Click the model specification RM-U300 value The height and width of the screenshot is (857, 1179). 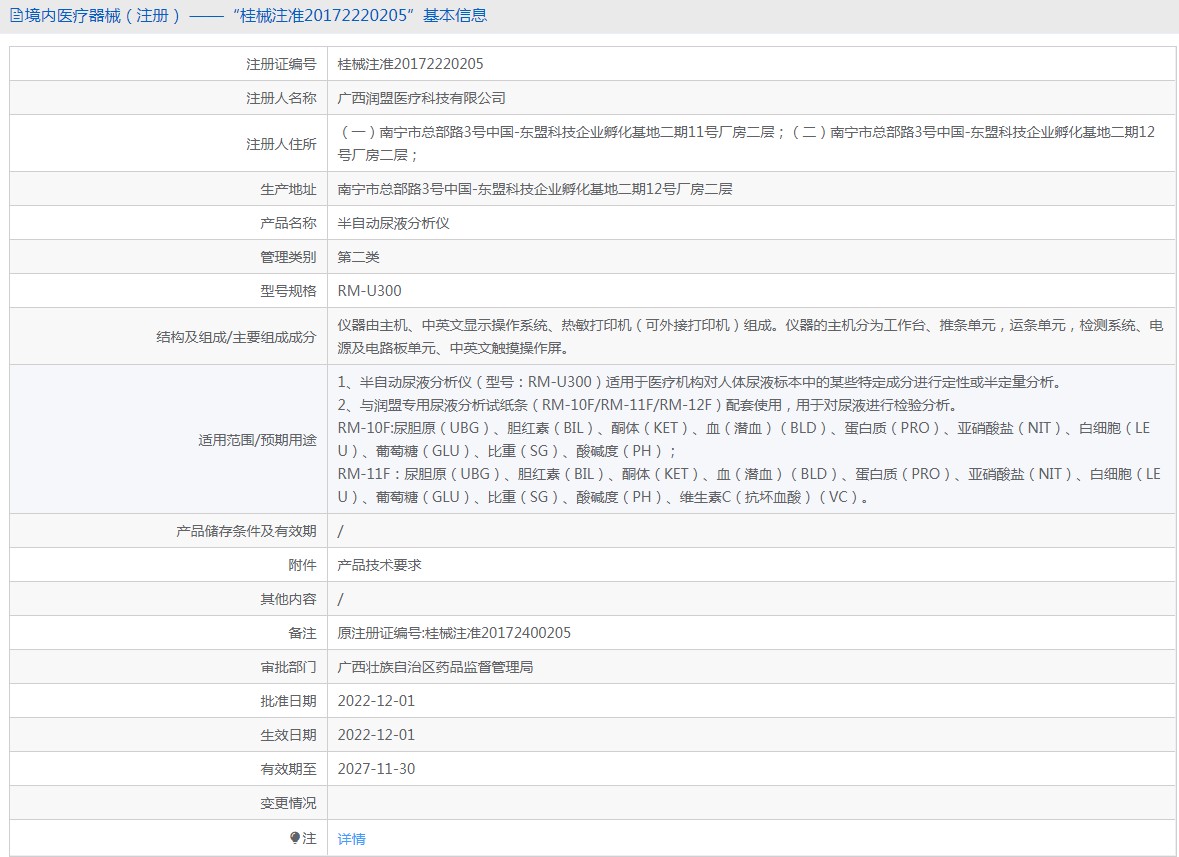(369, 291)
